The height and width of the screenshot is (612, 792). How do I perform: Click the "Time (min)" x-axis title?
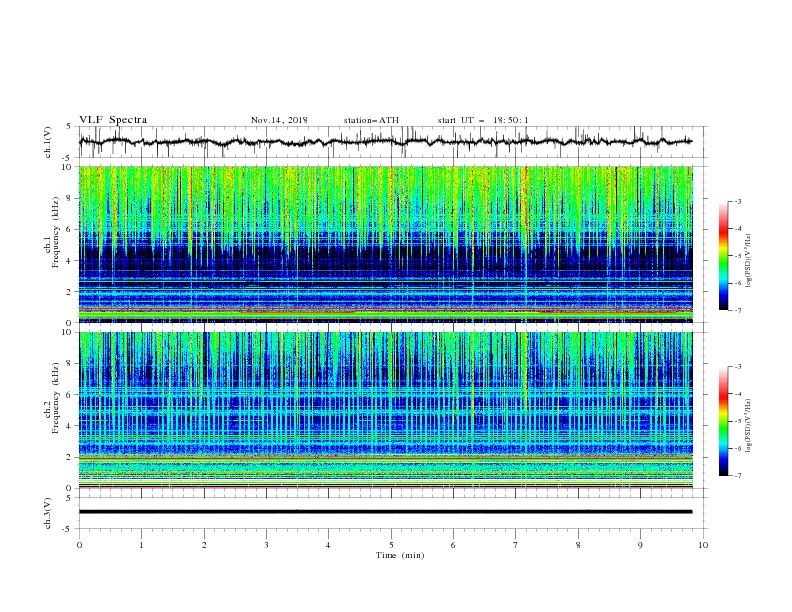pyautogui.click(x=400, y=555)
